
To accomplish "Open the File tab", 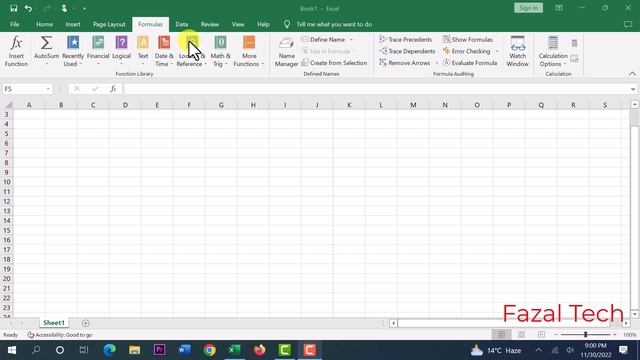I will [x=15, y=24].
